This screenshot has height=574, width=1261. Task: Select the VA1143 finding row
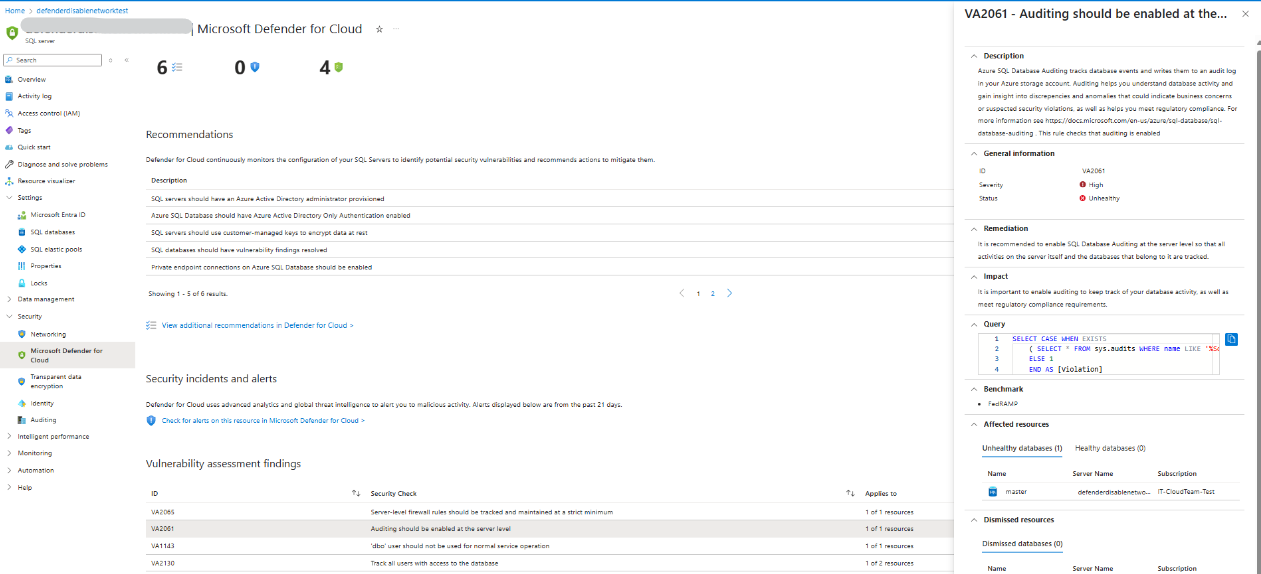coord(549,546)
